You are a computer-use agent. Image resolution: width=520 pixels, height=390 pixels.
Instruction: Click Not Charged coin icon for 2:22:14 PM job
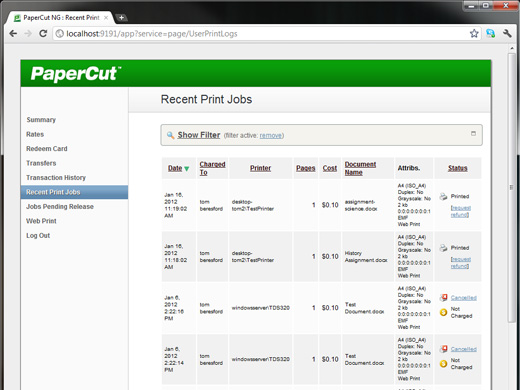coord(443,364)
